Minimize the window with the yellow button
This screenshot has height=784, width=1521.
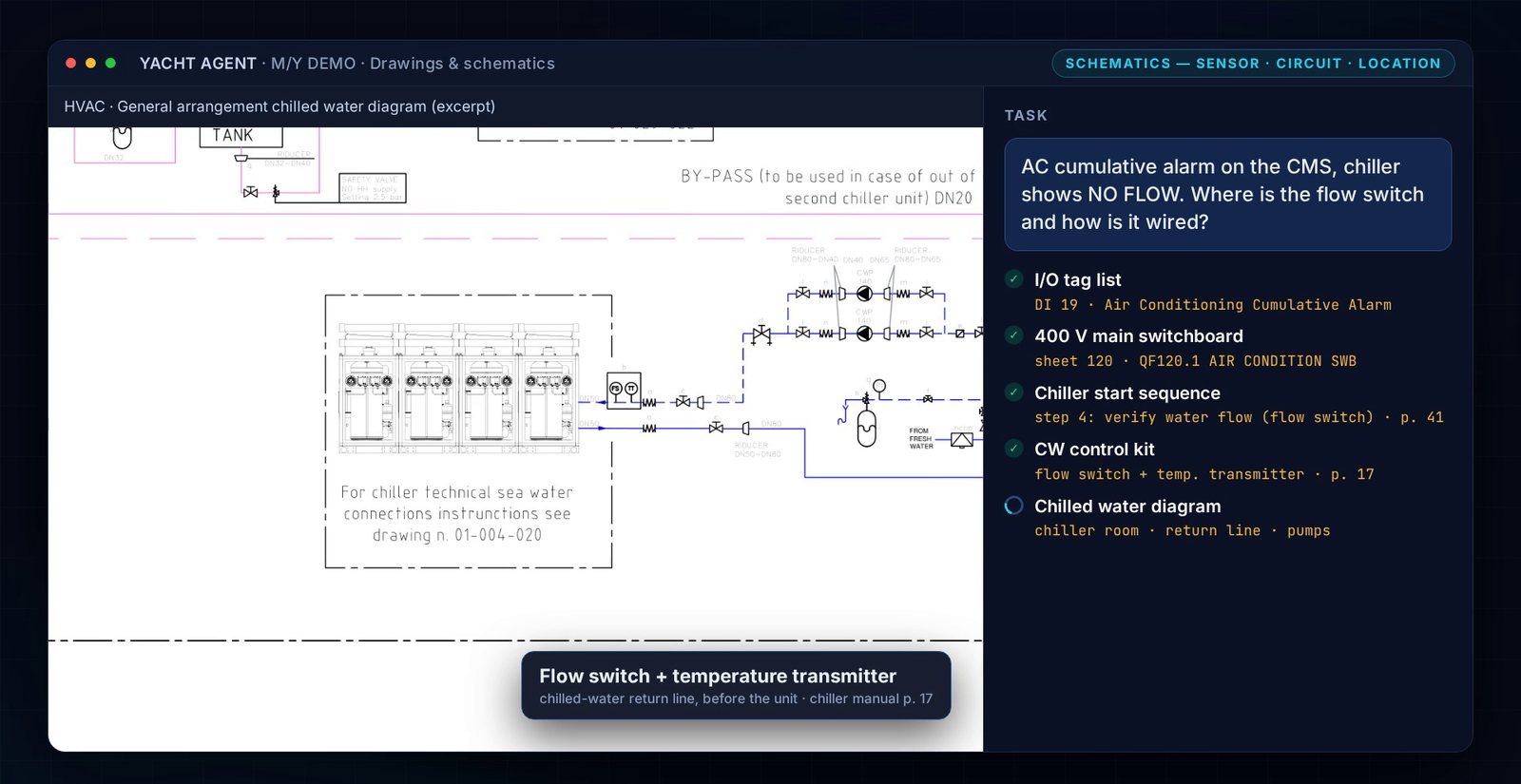click(x=90, y=63)
